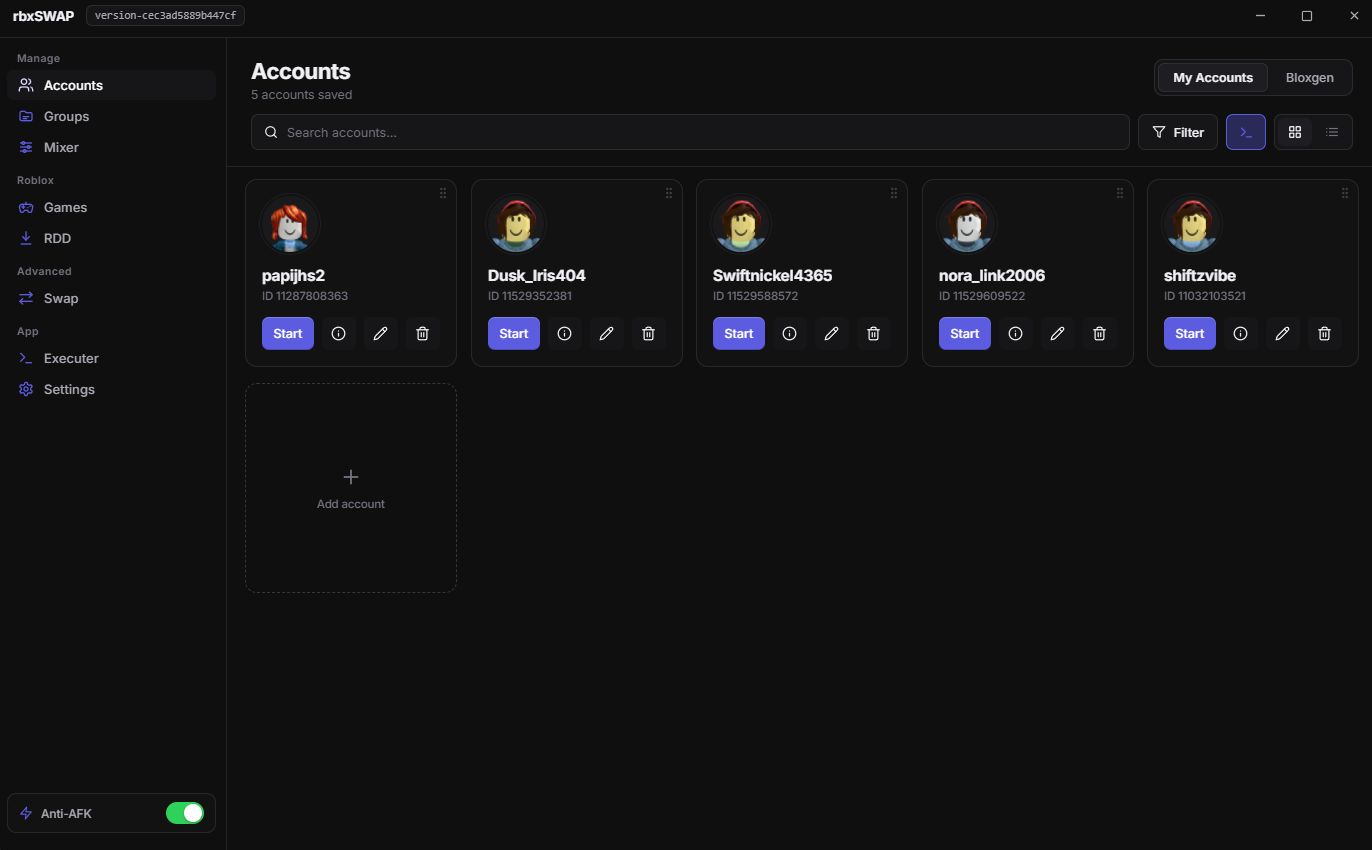Show info for nora_link2006 account

pos(1015,334)
